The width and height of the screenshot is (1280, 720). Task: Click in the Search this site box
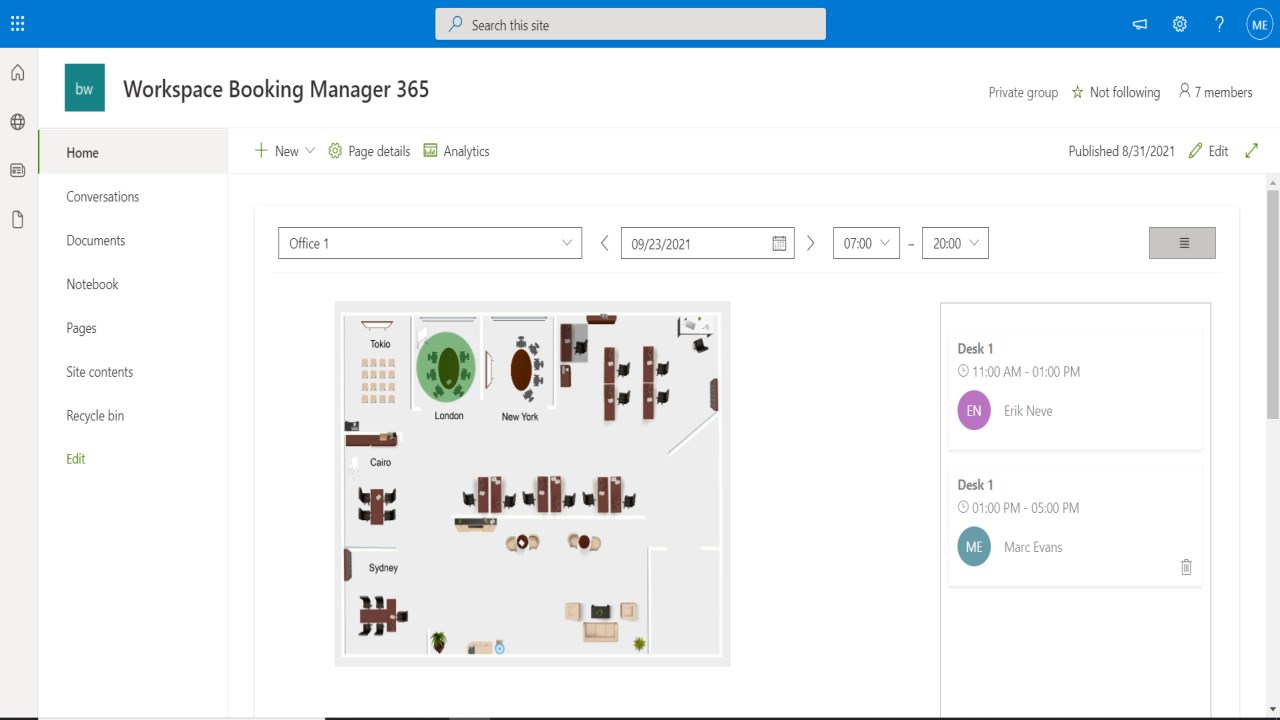coord(630,24)
